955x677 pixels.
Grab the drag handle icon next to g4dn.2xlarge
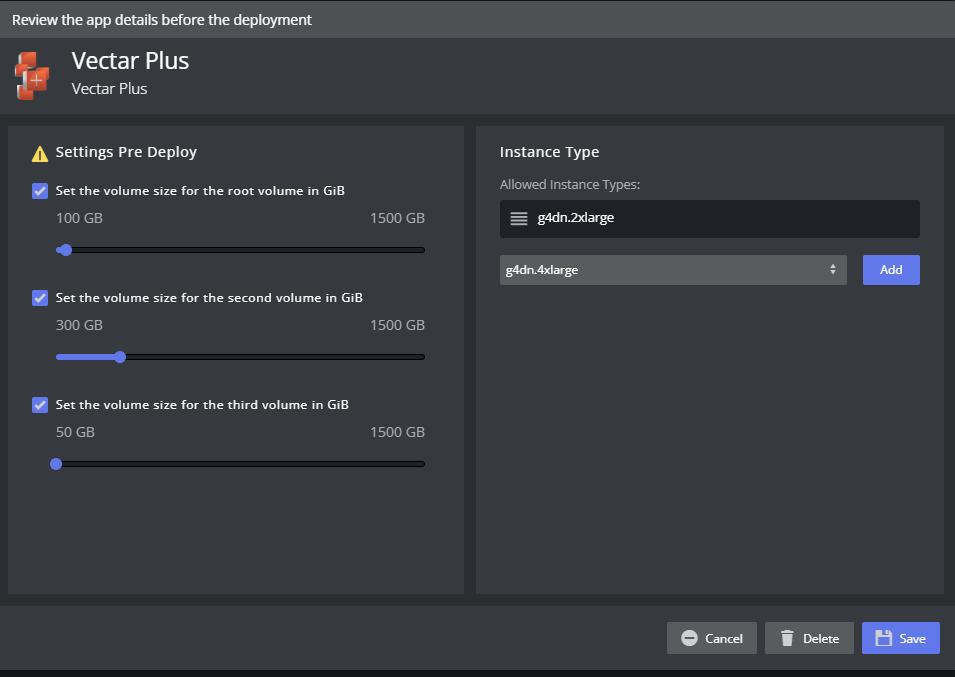click(x=518, y=219)
